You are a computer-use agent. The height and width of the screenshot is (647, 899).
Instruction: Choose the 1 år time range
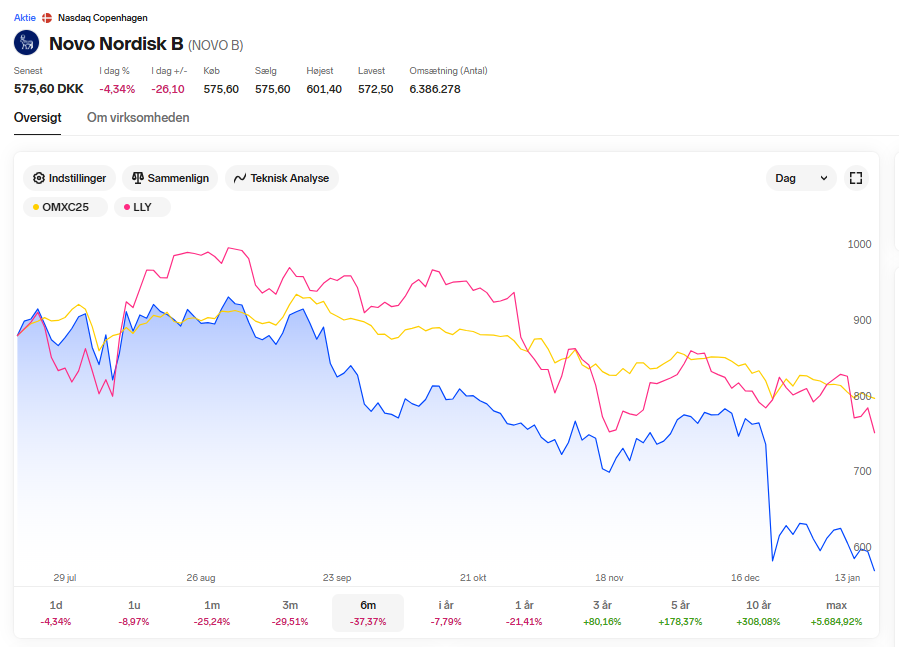524,613
